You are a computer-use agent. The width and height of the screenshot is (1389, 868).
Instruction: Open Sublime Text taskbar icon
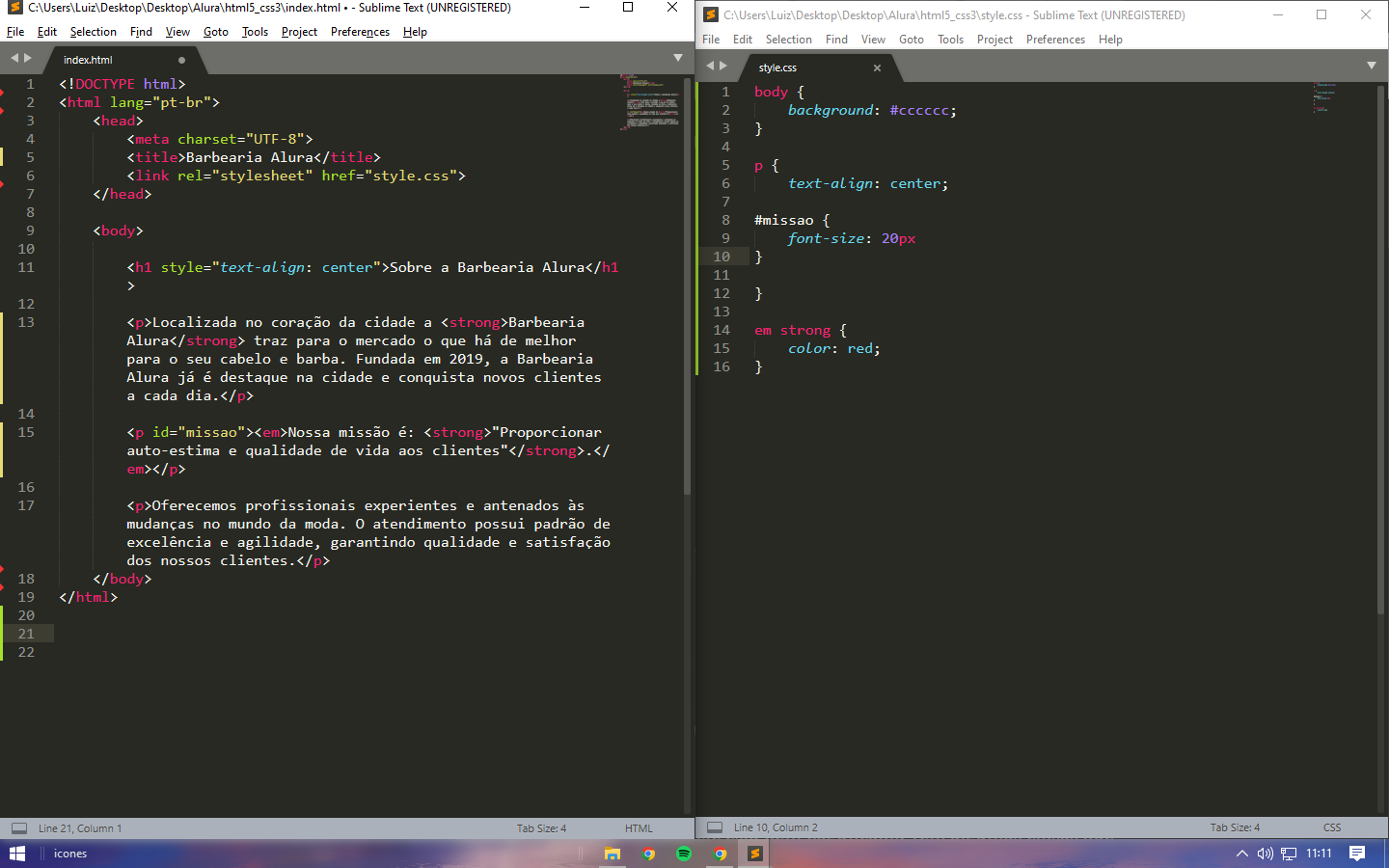755,854
